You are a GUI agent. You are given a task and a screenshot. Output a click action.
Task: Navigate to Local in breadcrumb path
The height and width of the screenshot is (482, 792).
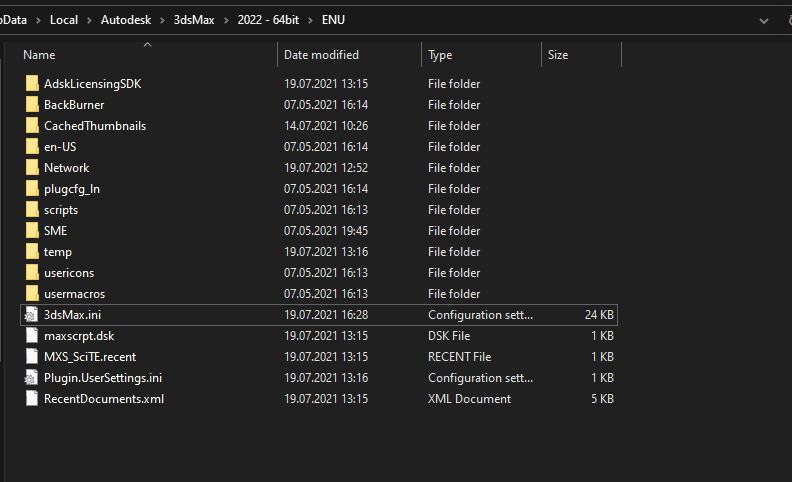tap(64, 20)
